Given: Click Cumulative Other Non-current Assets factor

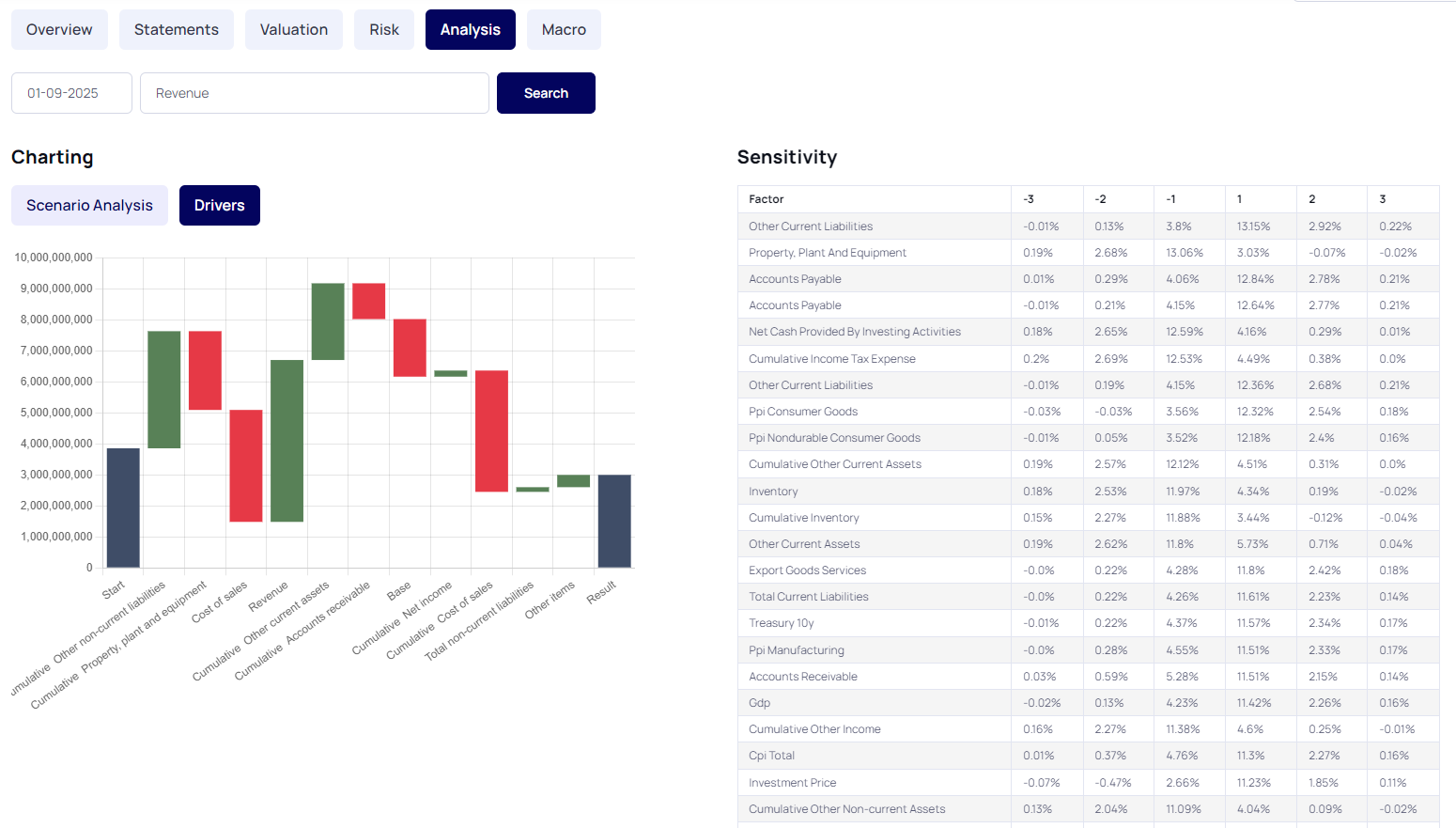Looking at the screenshot, I should [847, 809].
